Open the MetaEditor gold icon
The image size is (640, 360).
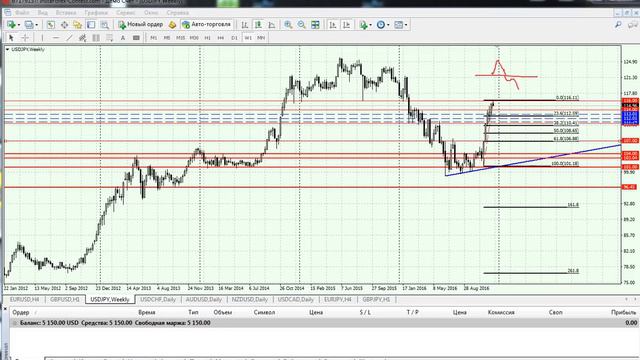pyautogui.click(x=172, y=25)
